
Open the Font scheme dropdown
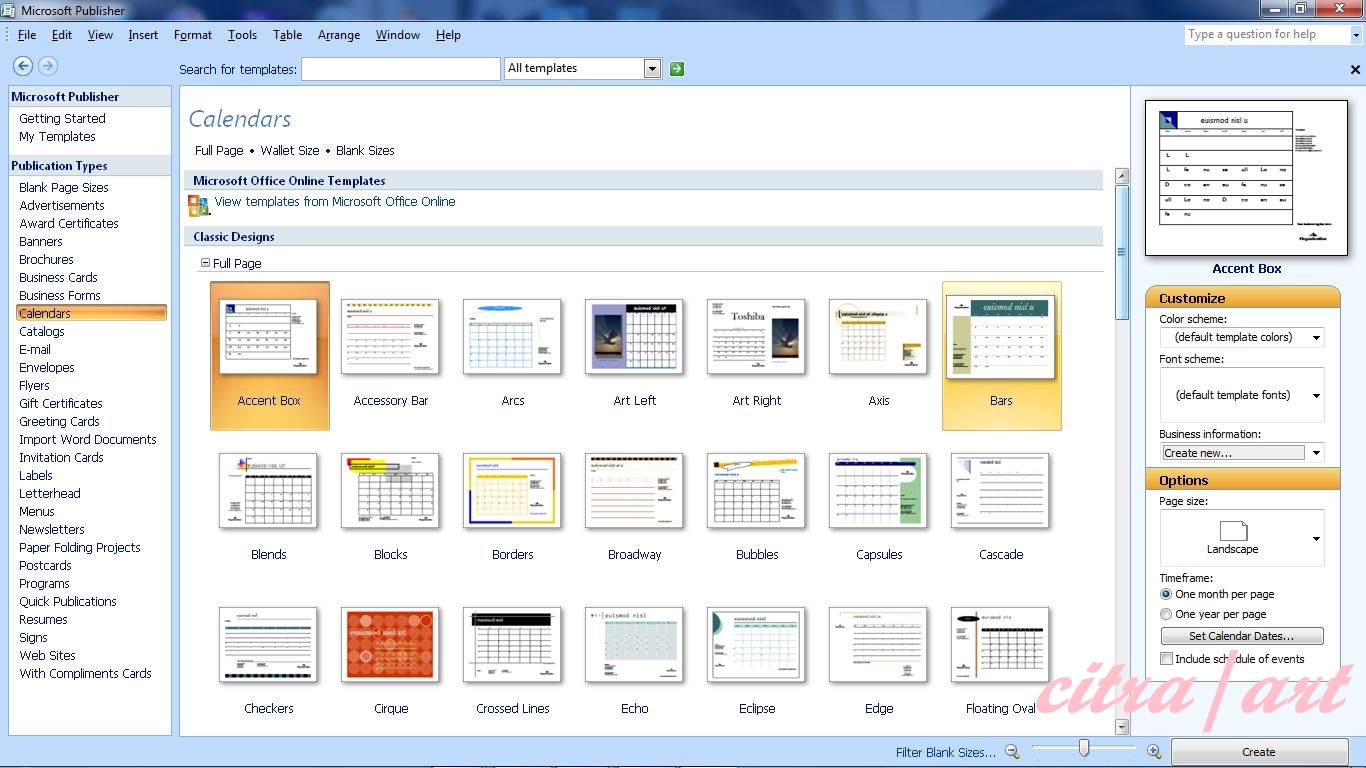pyautogui.click(x=1316, y=395)
